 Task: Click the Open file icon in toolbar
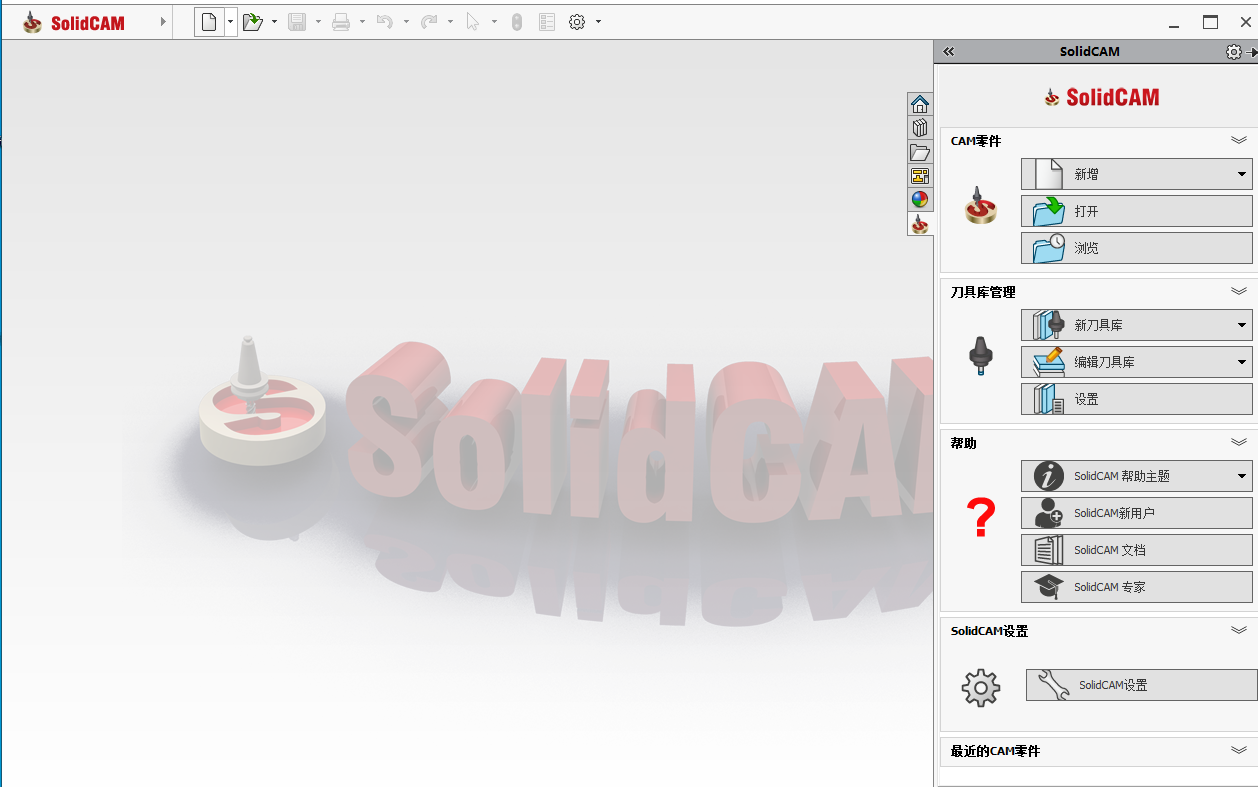(x=253, y=22)
